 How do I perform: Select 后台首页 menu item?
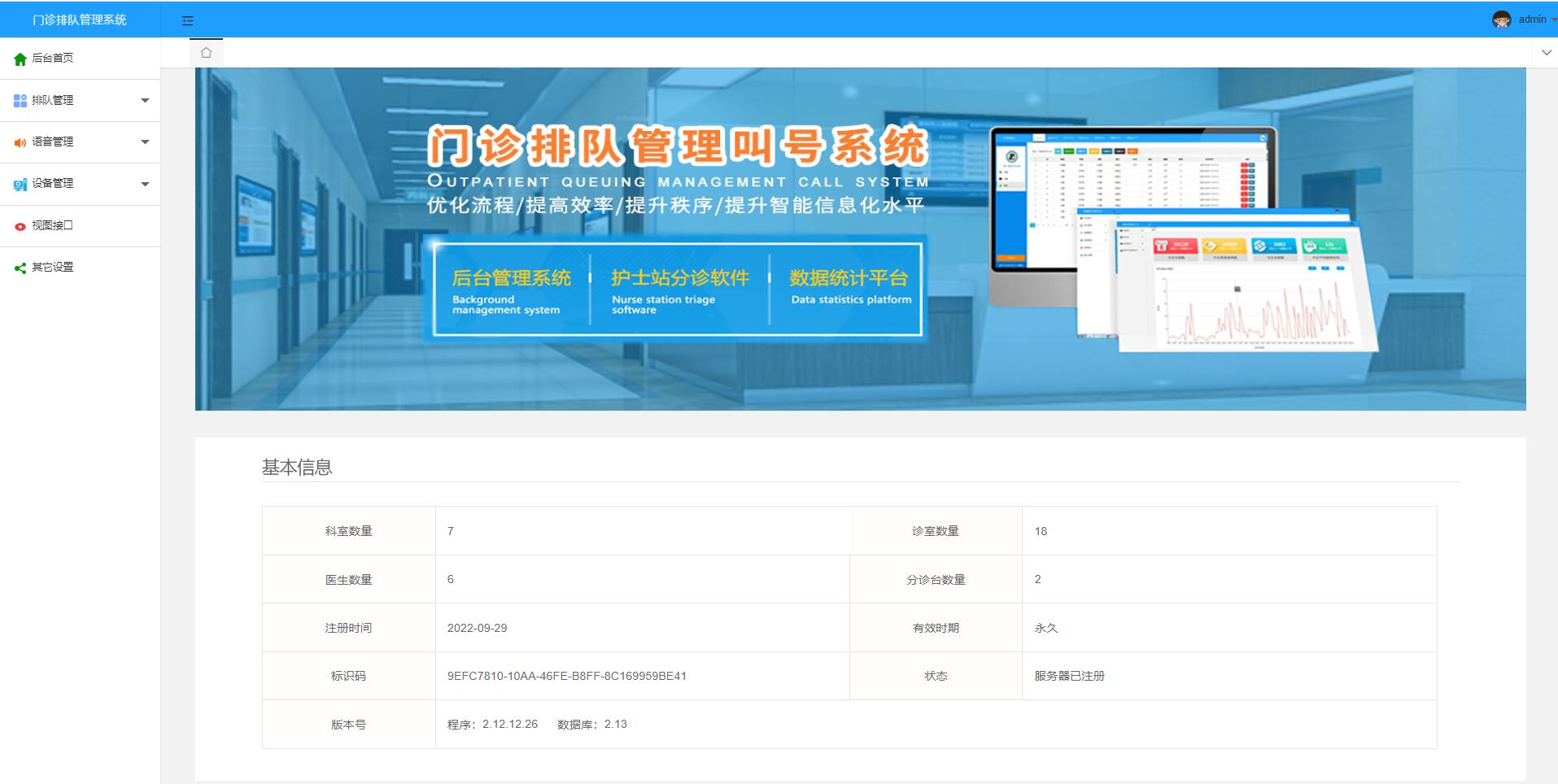pyautogui.click(x=53, y=59)
